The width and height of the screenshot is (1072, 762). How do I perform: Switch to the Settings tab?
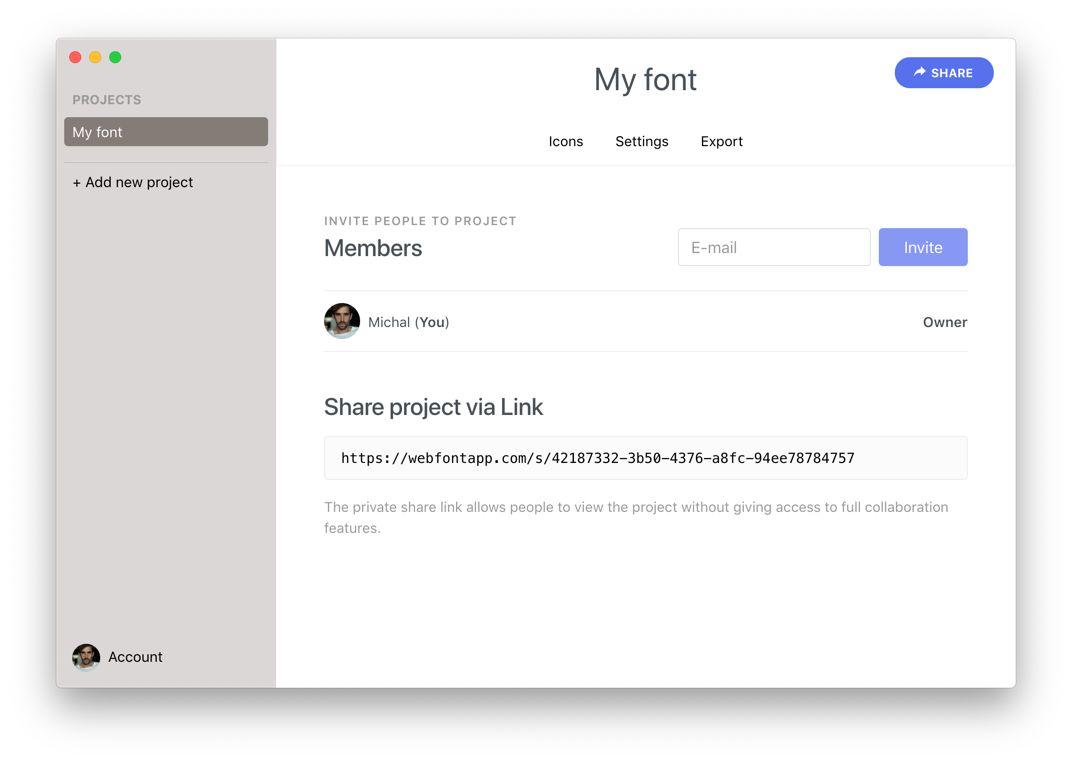click(x=641, y=141)
